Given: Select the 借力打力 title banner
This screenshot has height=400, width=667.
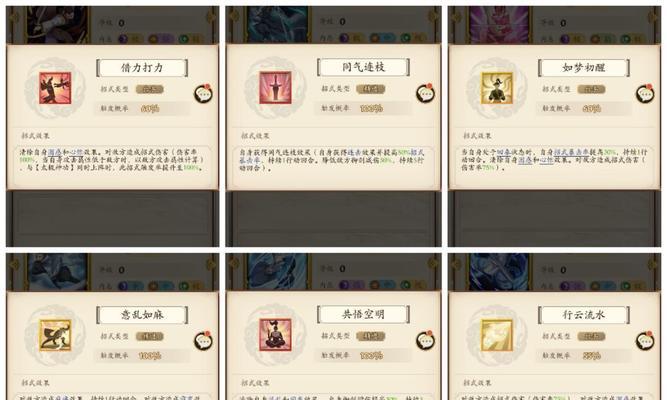Looking at the screenshot, I should tap(142, 68).
